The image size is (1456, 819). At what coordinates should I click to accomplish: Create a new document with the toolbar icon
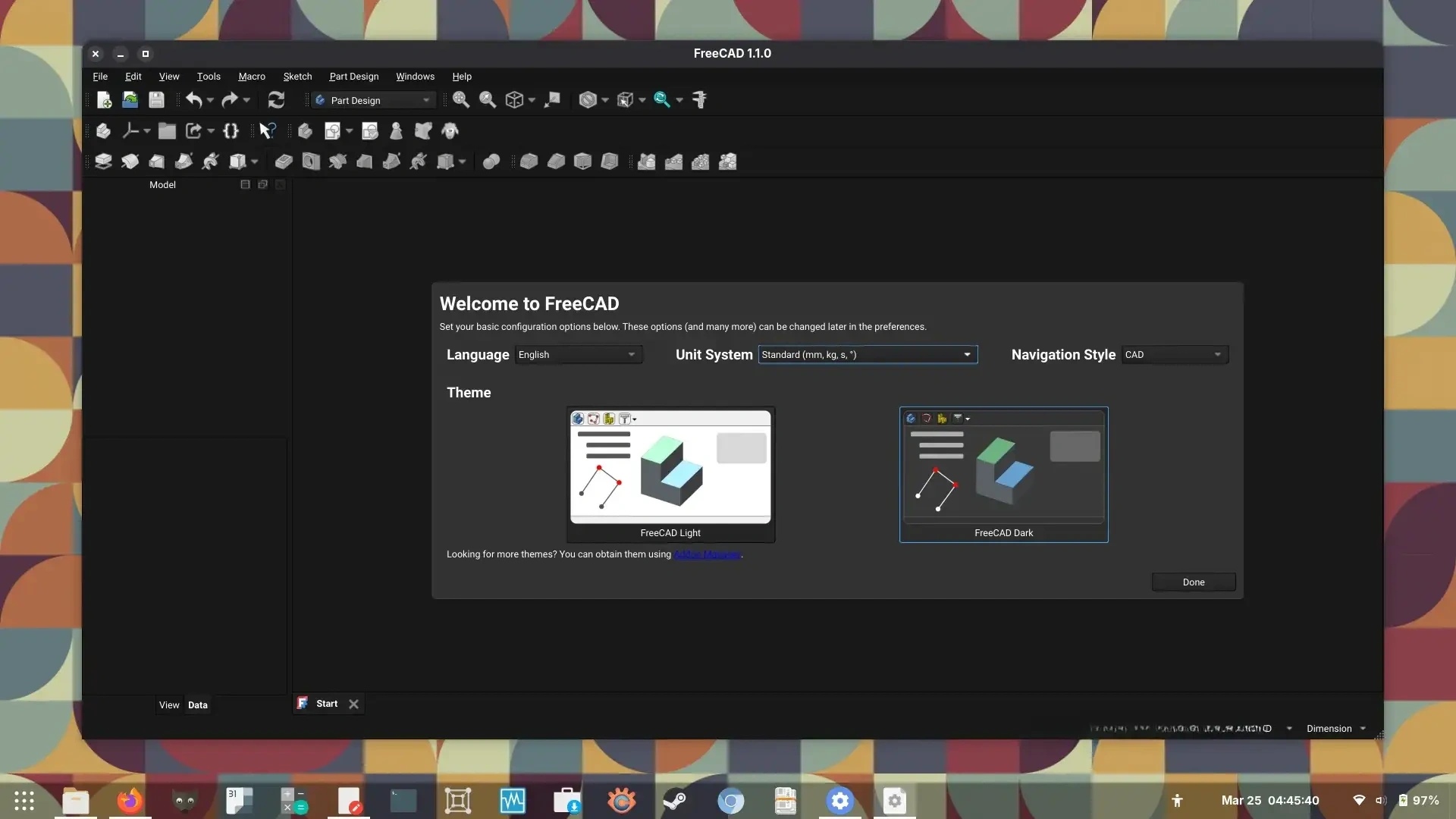pos(104,100)
